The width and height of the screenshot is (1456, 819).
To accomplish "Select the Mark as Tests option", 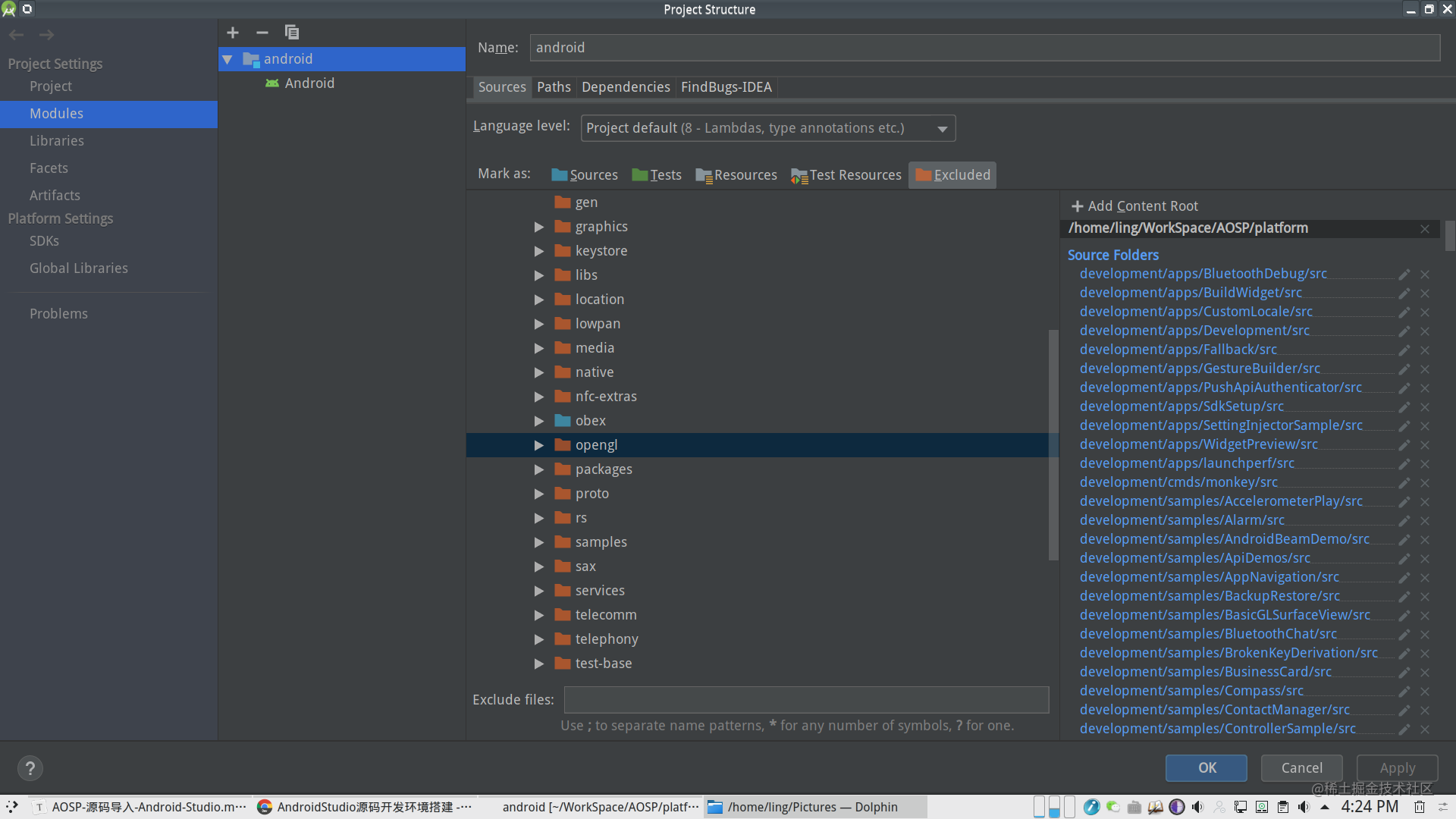I will tap(657, 174).
